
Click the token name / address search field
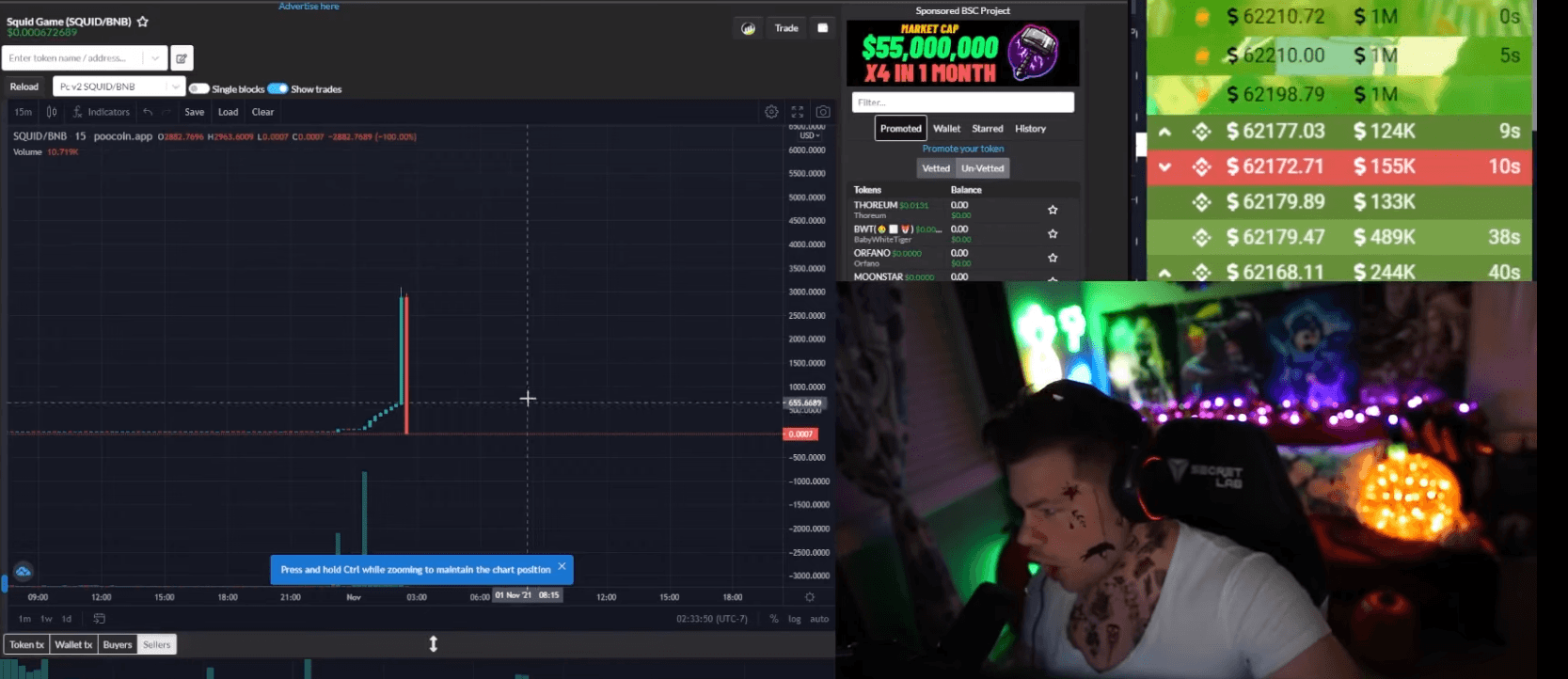(x=73, y=58)
